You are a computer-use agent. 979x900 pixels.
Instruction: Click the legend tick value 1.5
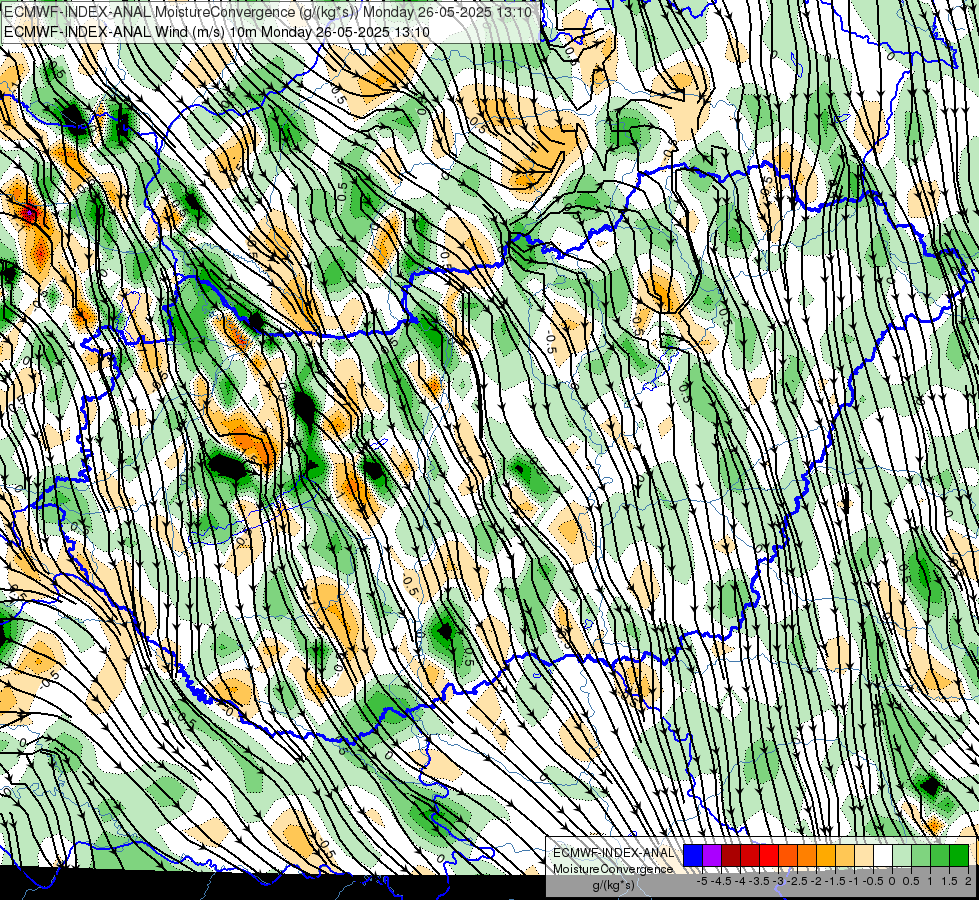(949, 881)
